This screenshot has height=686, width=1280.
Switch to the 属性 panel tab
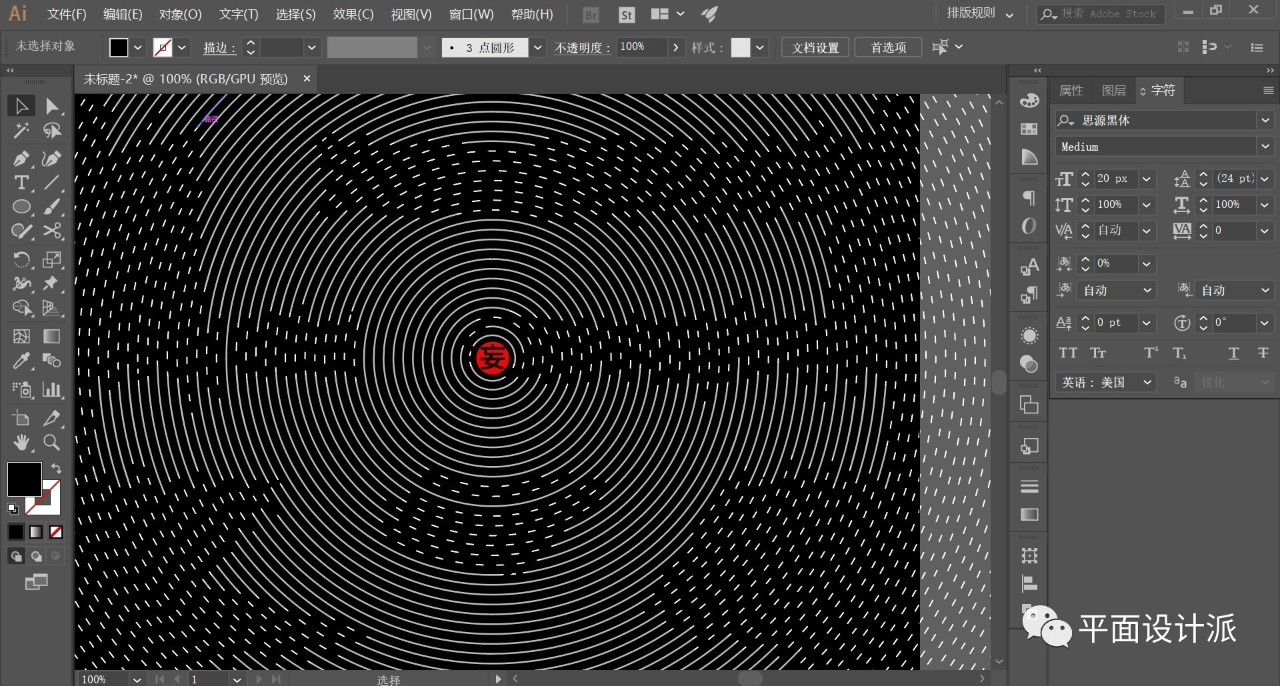pos(1071,90)
